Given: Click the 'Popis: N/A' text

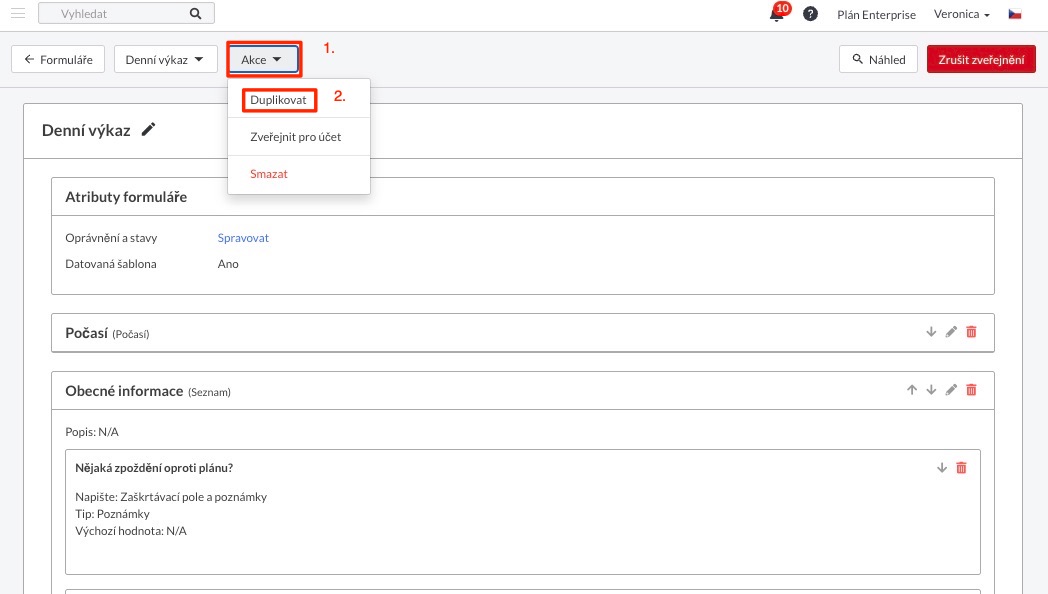Looking at the screenshot, I should pos(92,432).
